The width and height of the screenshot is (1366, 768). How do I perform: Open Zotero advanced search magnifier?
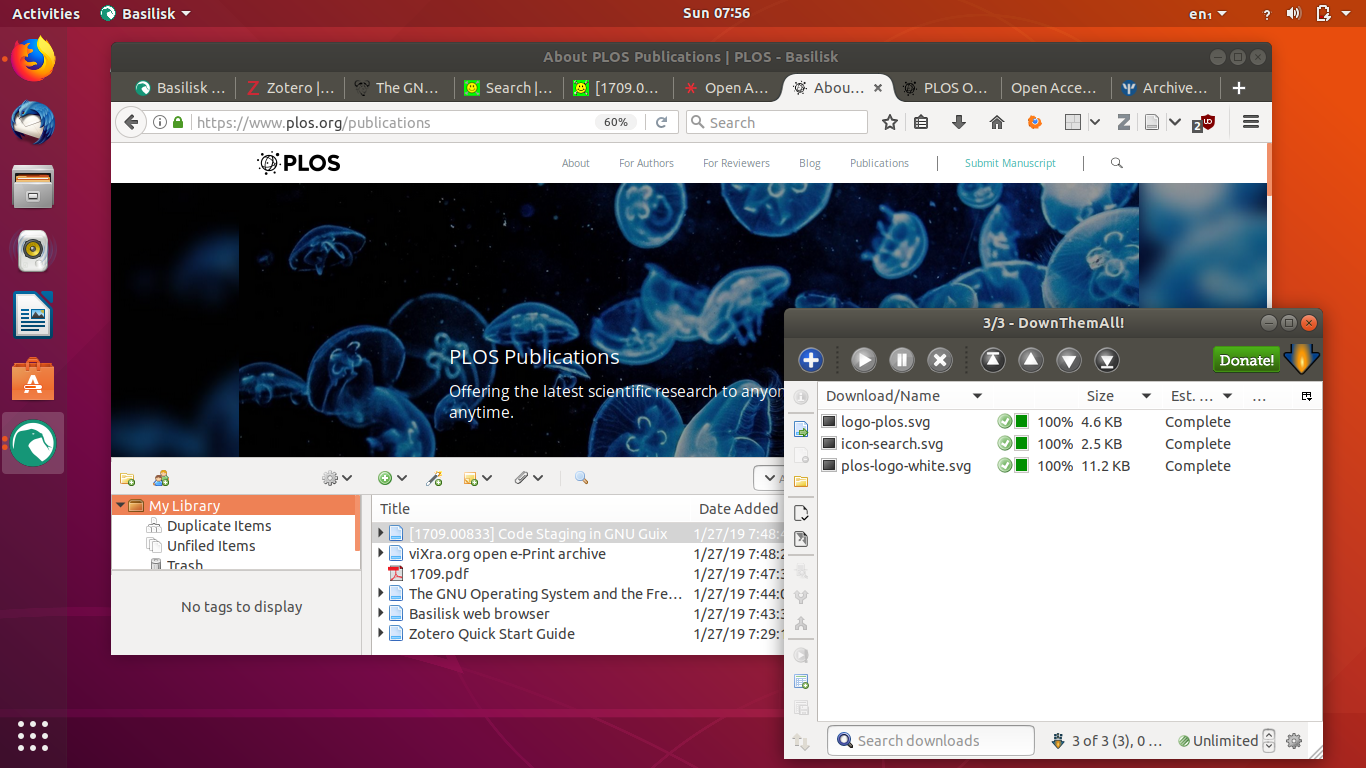pyautogui.click(x=581, y=479)
